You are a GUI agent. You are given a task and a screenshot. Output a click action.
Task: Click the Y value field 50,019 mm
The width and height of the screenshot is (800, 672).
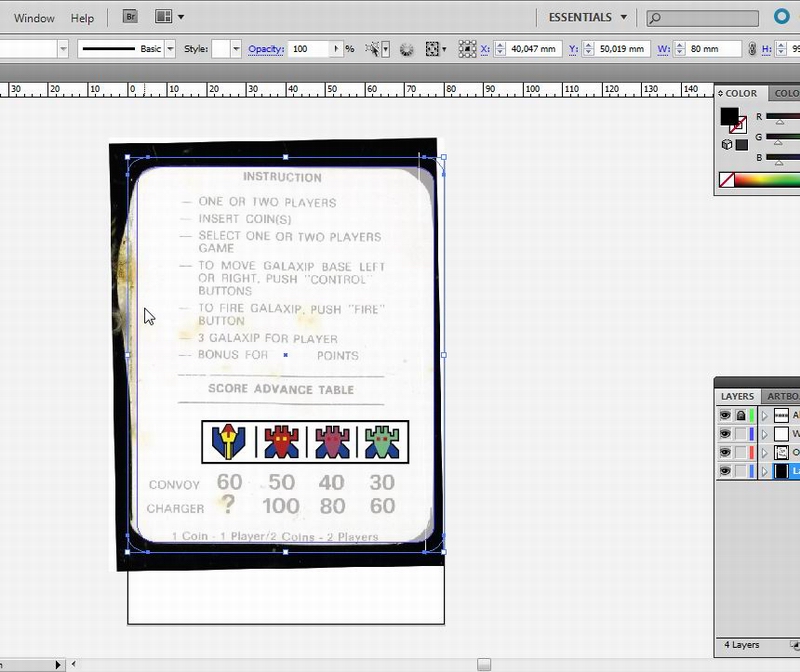point(622,49)
